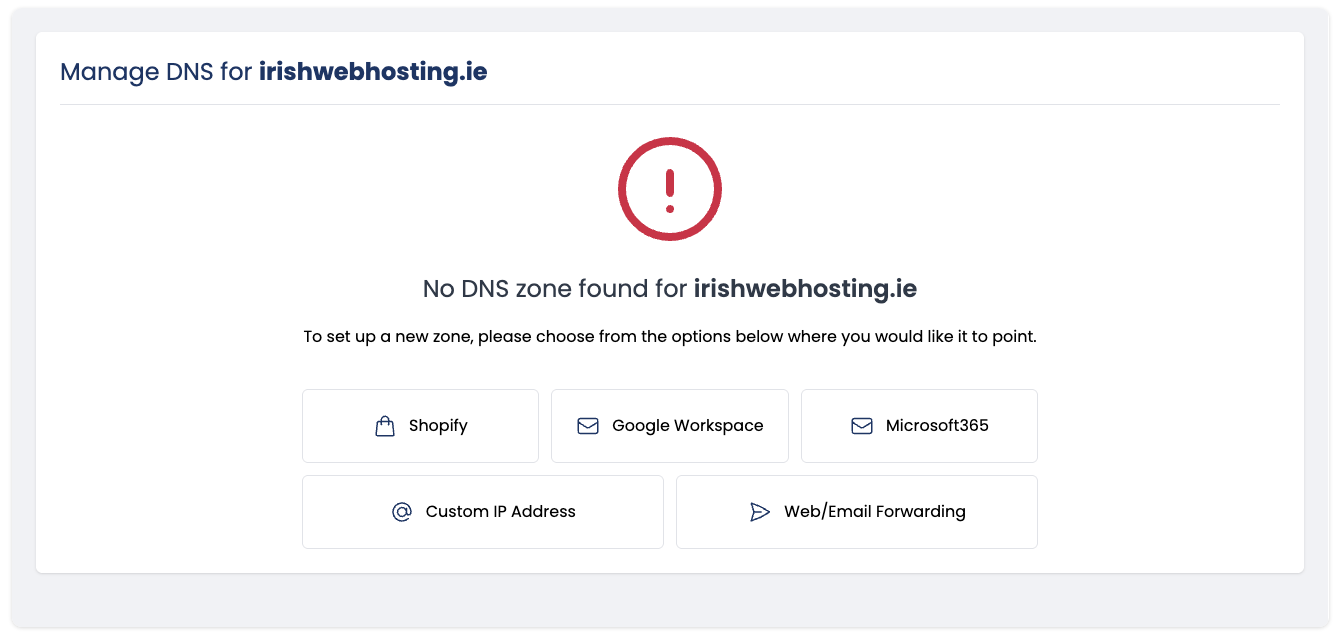
Task: Click the red exclamation warning icon
Action: tap(670, 189)
